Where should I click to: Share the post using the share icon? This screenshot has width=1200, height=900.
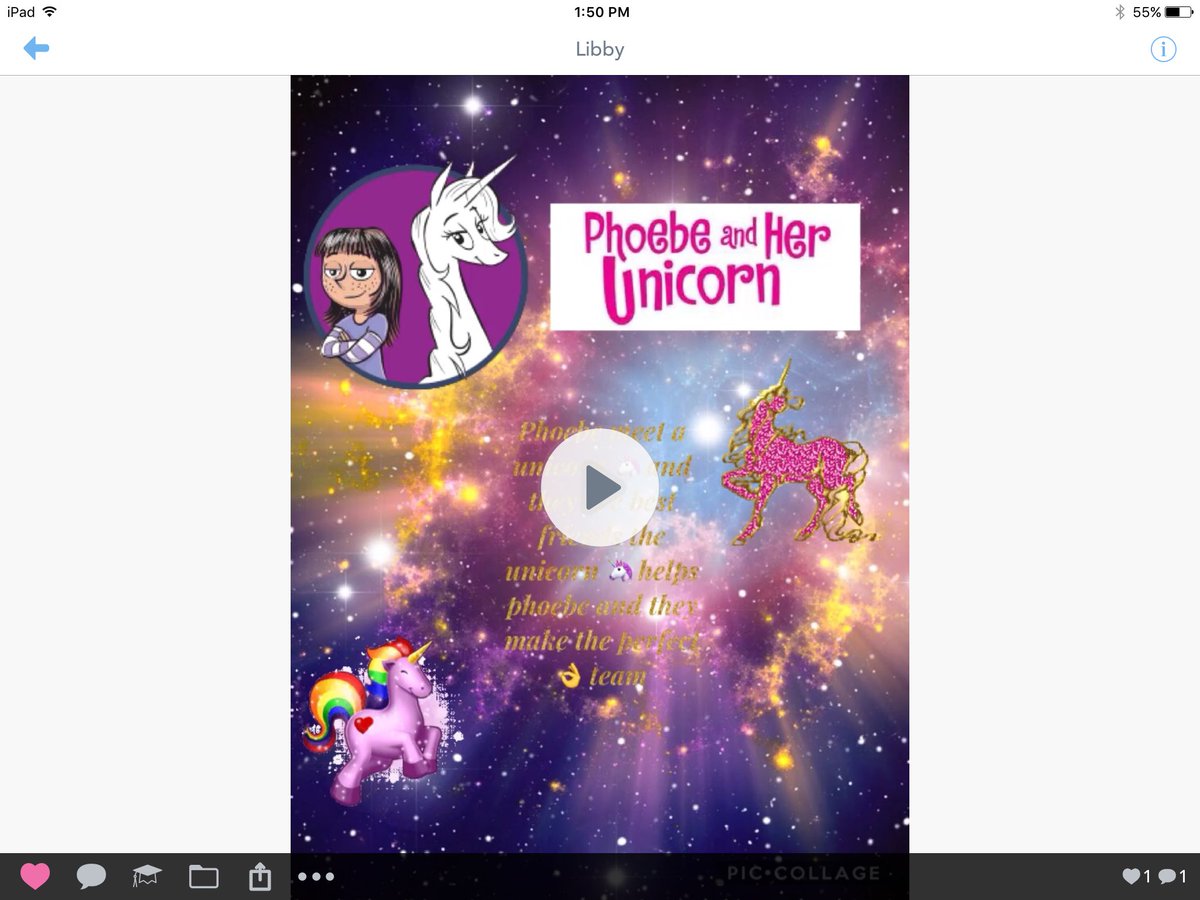point(260,877)
